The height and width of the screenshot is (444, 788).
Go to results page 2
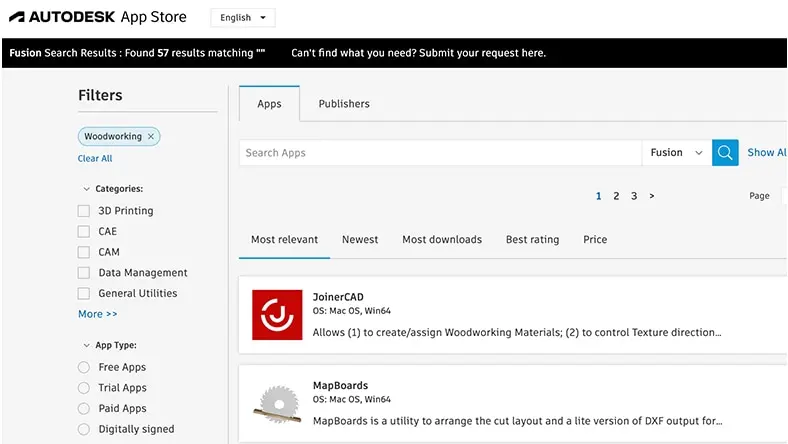(x=616, y=196)
